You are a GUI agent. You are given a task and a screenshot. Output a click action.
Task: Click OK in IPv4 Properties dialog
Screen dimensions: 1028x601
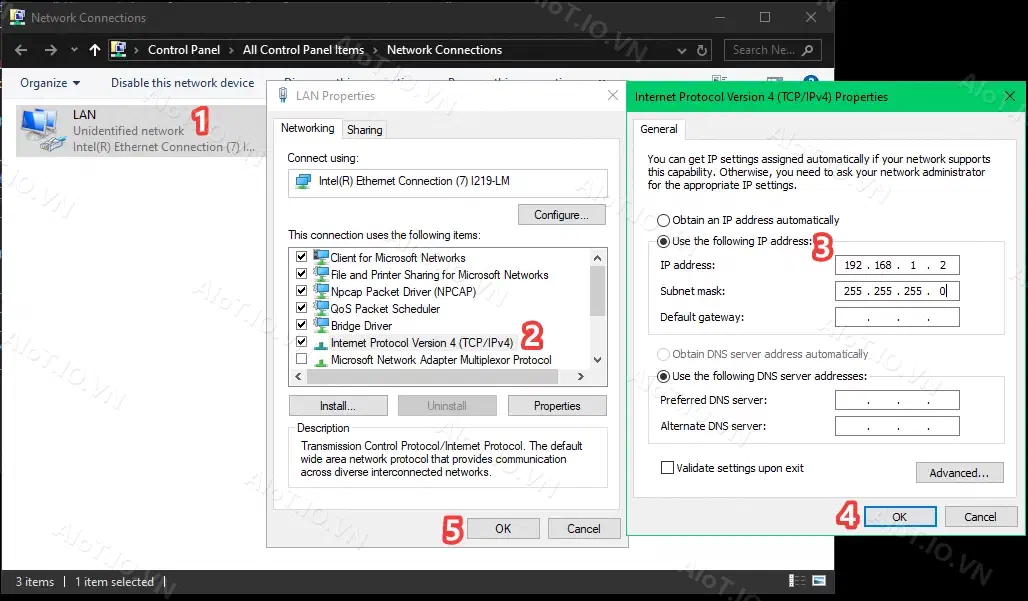pyautogui.click(x=900, y=517)
